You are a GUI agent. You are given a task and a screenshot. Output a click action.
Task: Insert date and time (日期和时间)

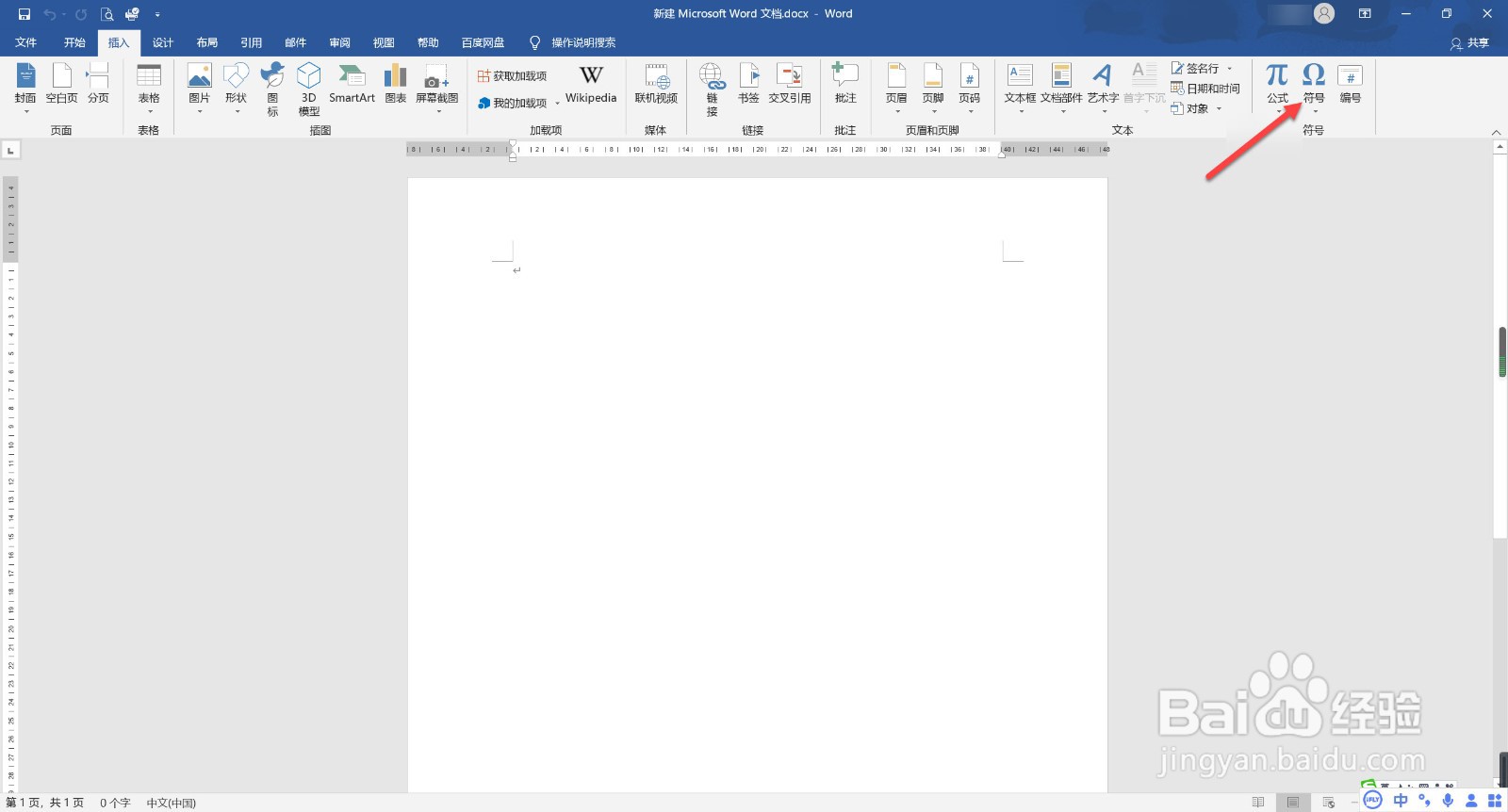[1205, 89]
